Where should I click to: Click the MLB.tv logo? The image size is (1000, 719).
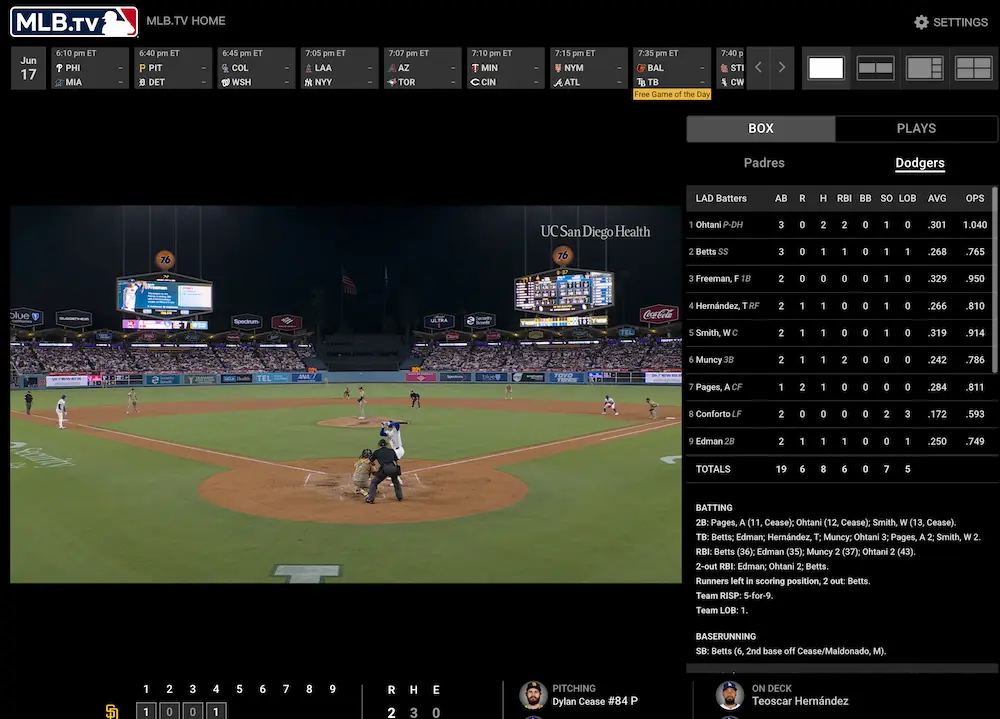[x=73, y=21]
